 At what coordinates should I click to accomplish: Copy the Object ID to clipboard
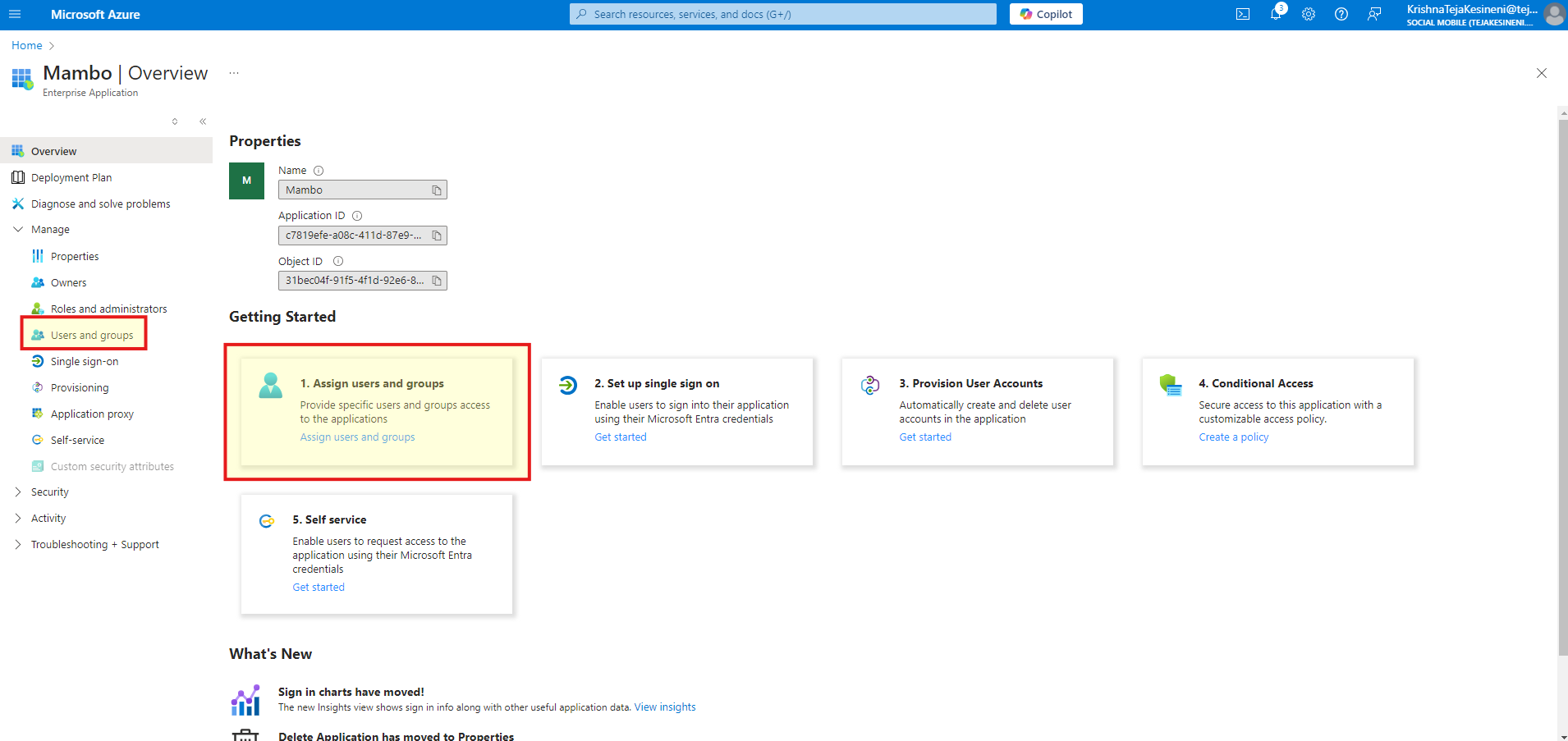pos(437,281)
